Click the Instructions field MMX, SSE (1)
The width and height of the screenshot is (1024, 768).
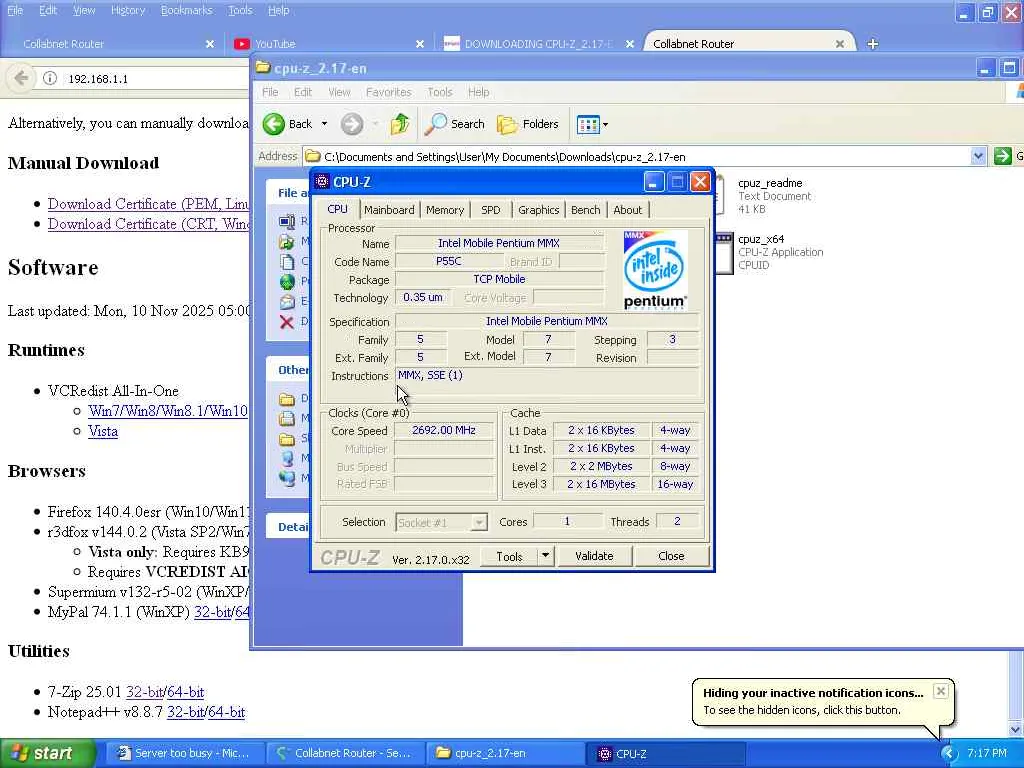[x=547, y=383]
